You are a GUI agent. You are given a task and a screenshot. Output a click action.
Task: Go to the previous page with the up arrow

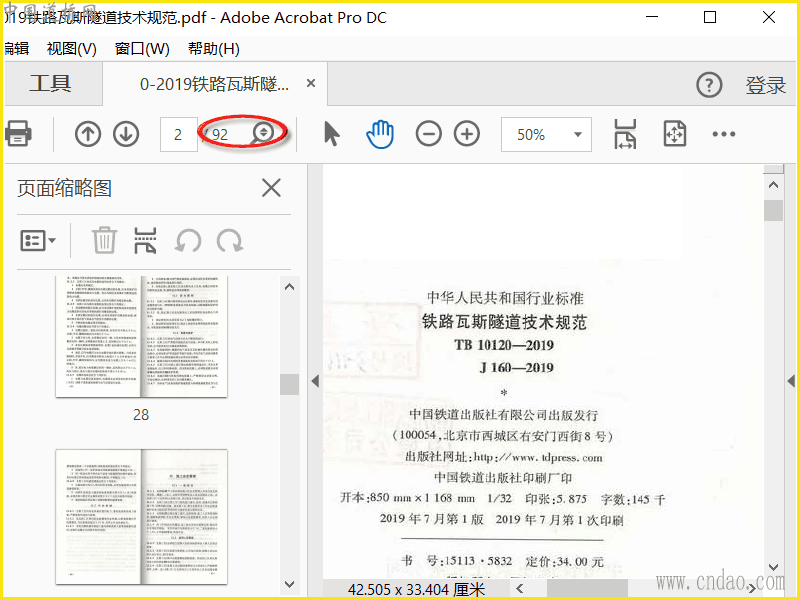pos(88,134)
